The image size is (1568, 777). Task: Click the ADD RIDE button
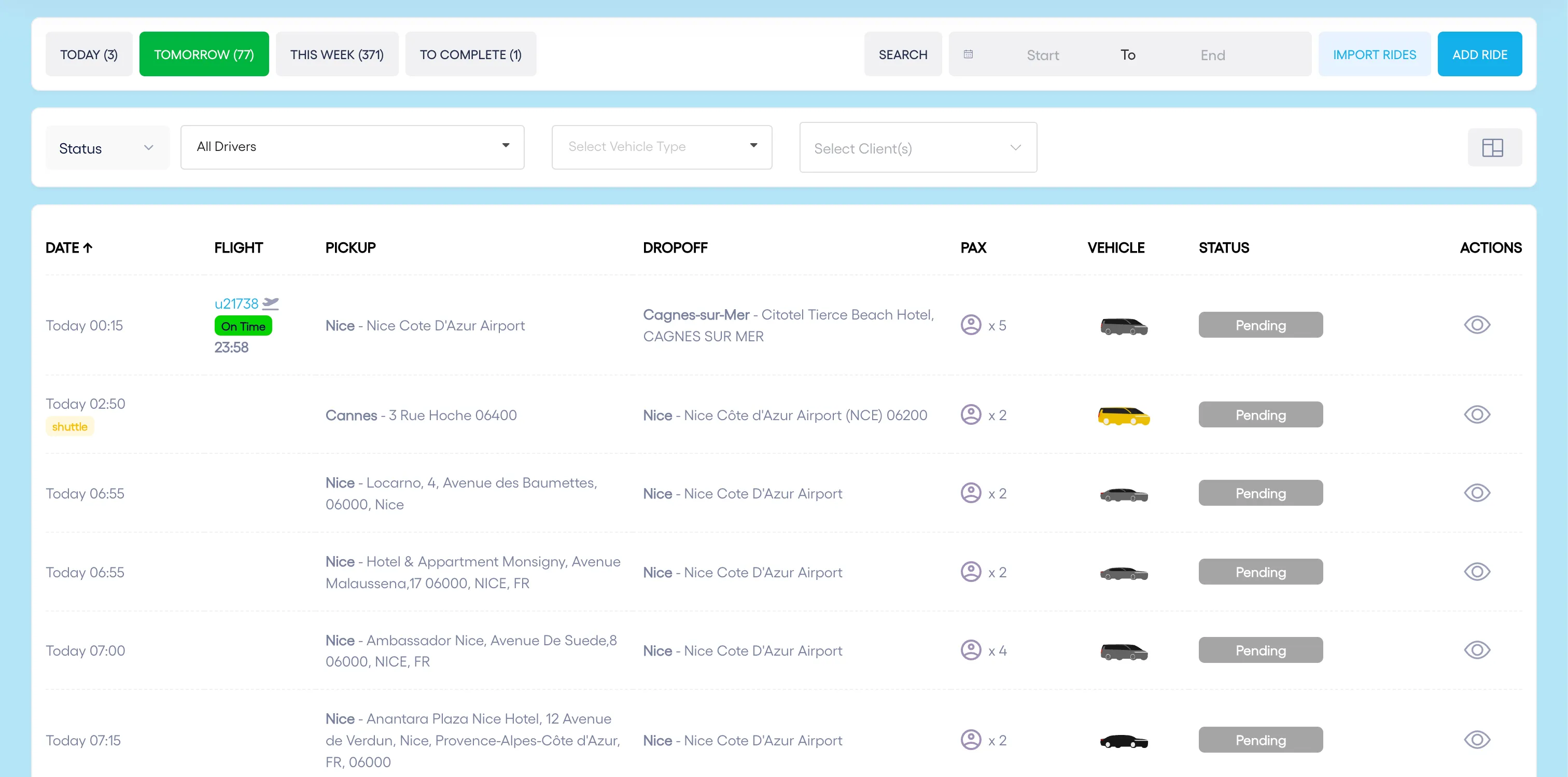pyautogui.click(x=1480, y=54)
